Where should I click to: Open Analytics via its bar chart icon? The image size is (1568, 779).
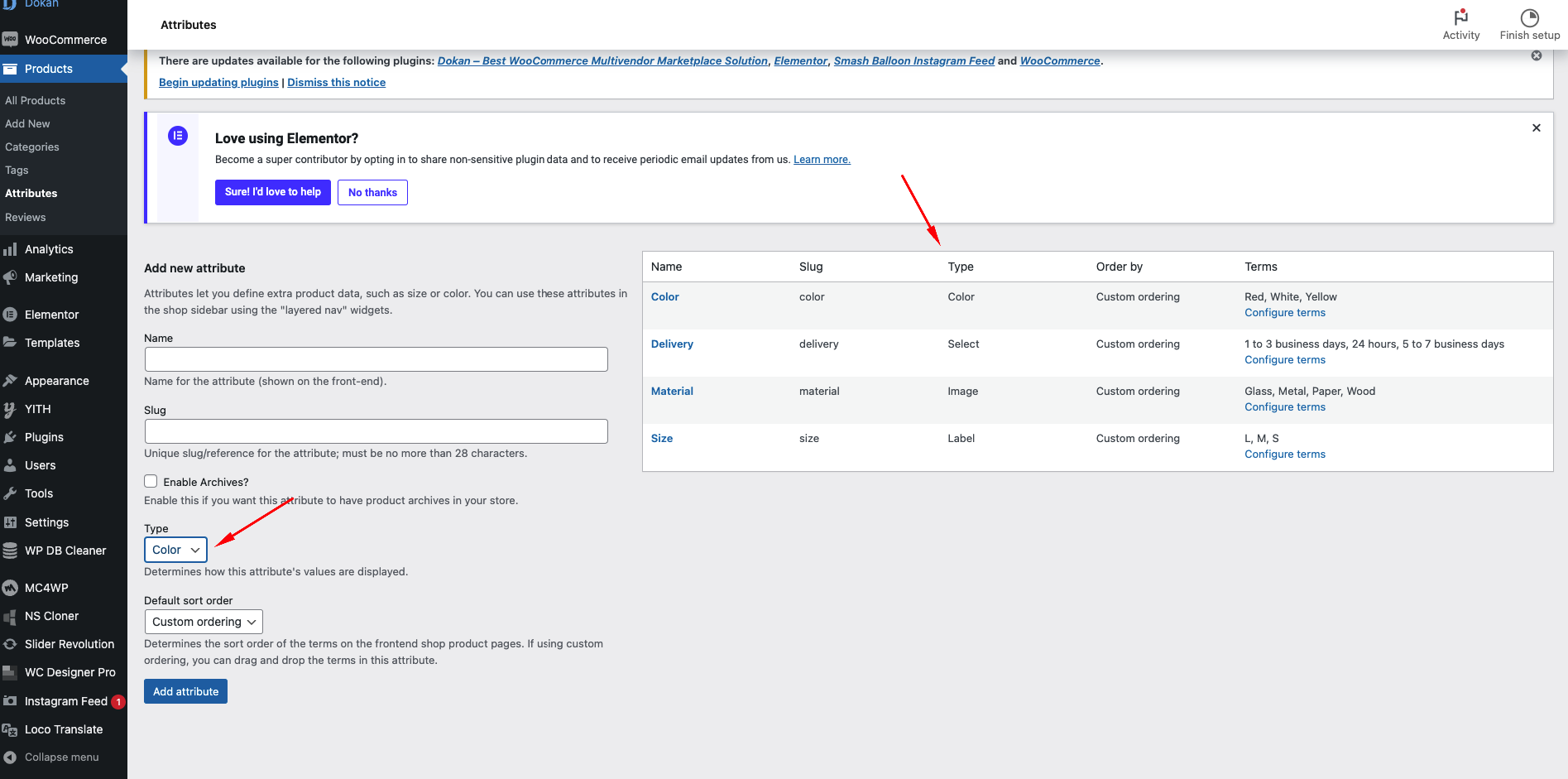pos(10,249)
